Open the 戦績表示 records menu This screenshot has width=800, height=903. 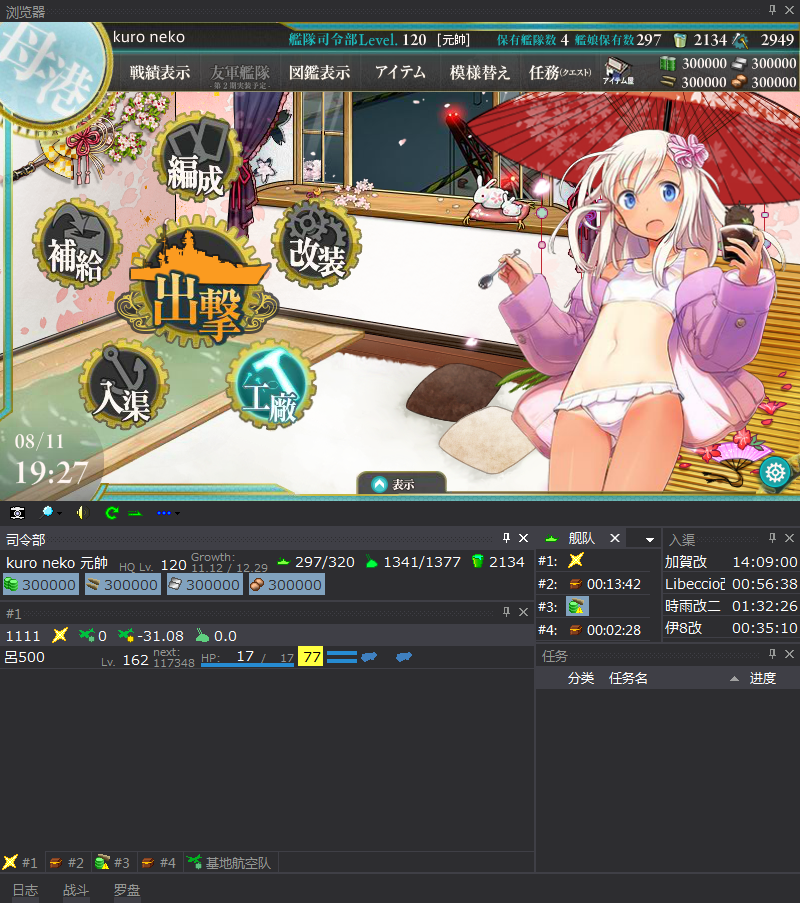tap(160, 73)
